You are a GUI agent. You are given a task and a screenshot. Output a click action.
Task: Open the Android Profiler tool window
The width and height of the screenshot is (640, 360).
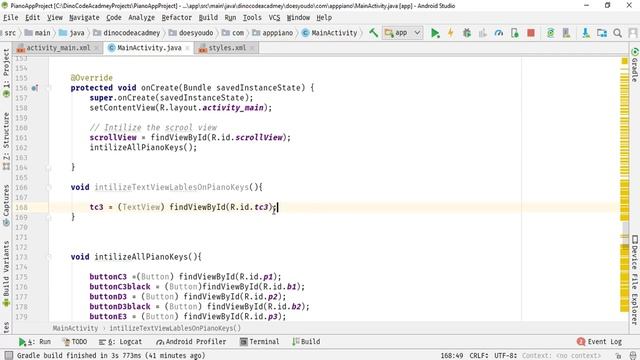click(191, 342)
